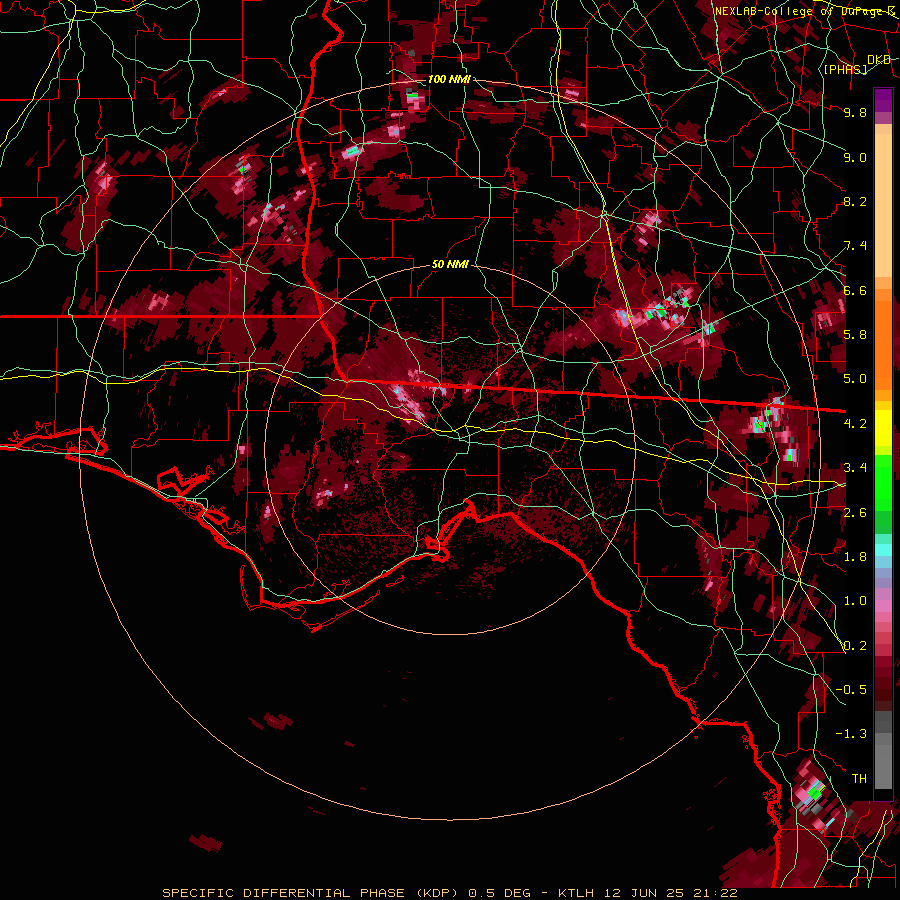Click the 0.2 scale value
900x900 pixels.
point(855,646)
